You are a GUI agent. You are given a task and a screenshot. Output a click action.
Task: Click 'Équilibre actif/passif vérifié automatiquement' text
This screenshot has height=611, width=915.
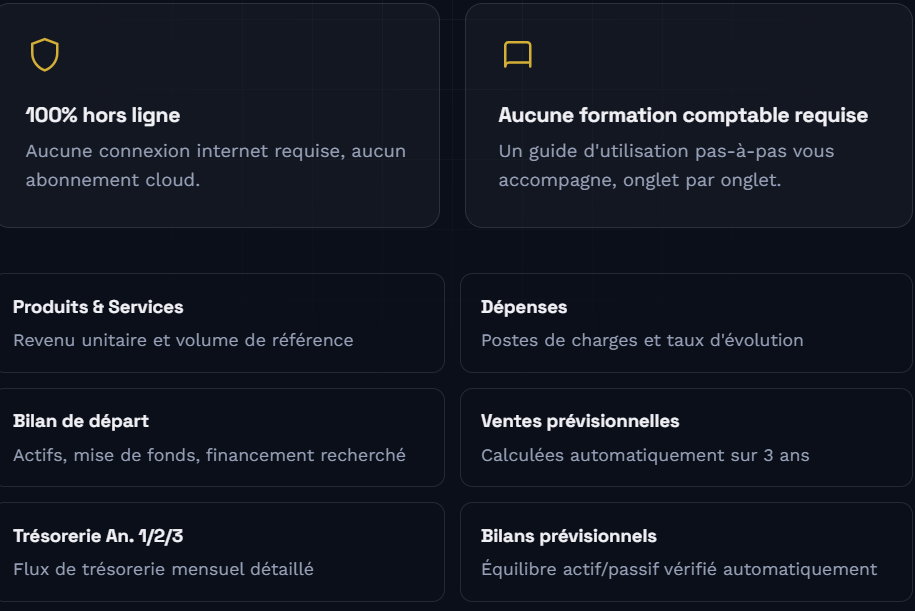point(679,569)
